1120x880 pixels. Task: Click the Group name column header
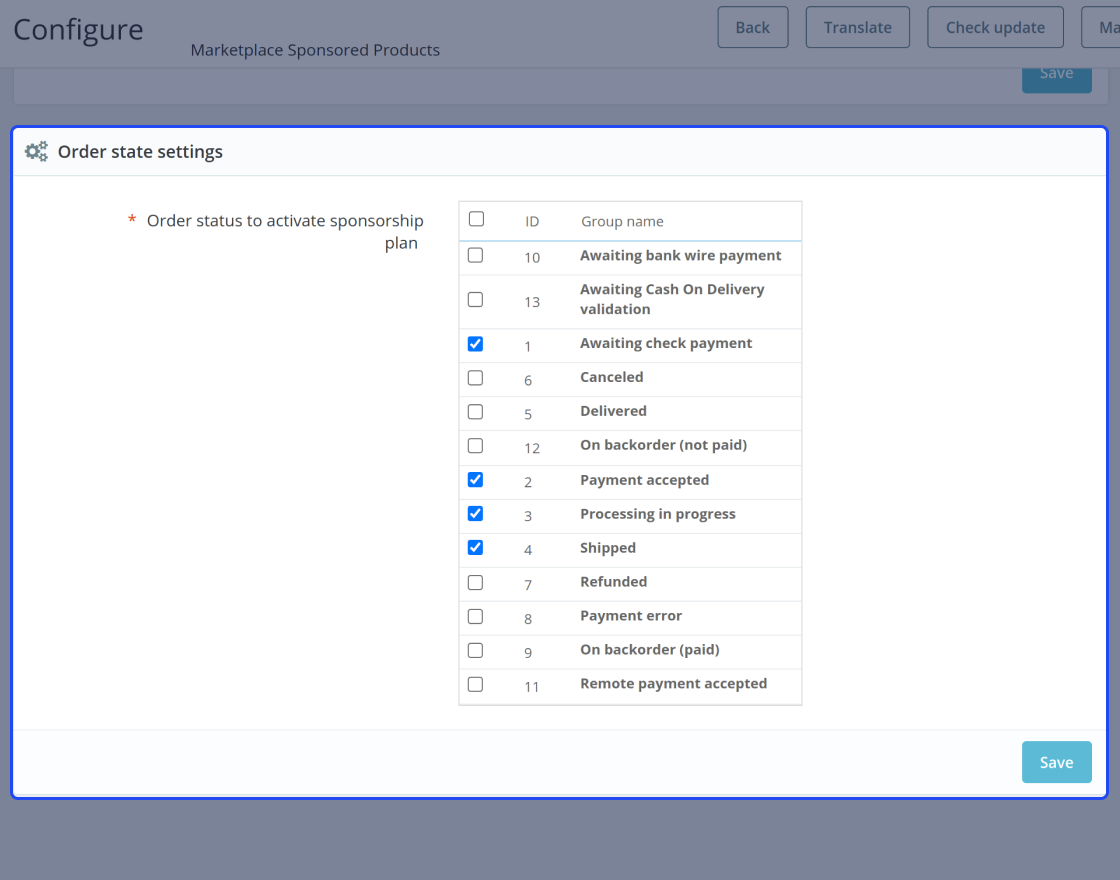pos(622,221)
